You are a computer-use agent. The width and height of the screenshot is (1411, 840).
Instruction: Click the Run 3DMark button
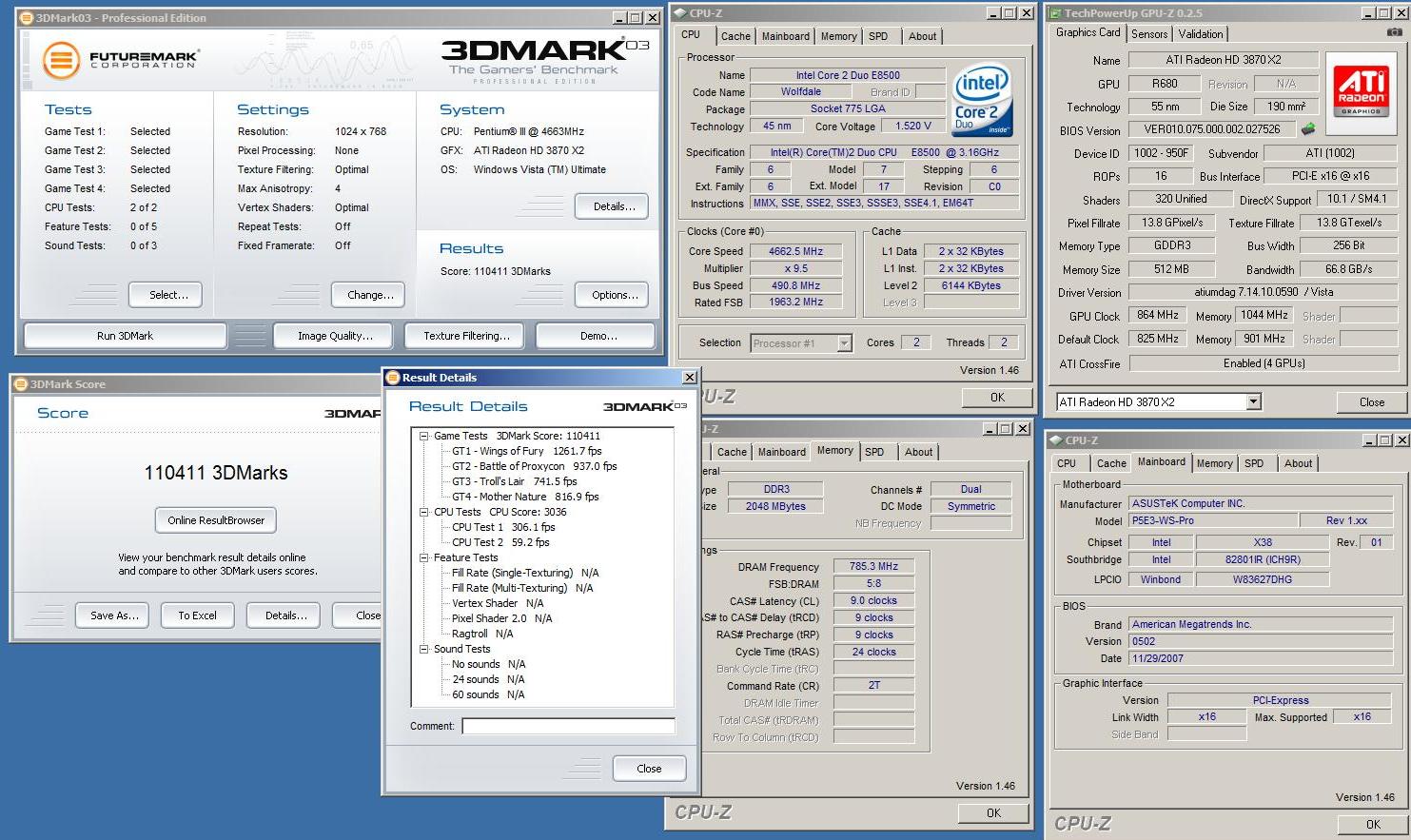(x=125, y=336)
